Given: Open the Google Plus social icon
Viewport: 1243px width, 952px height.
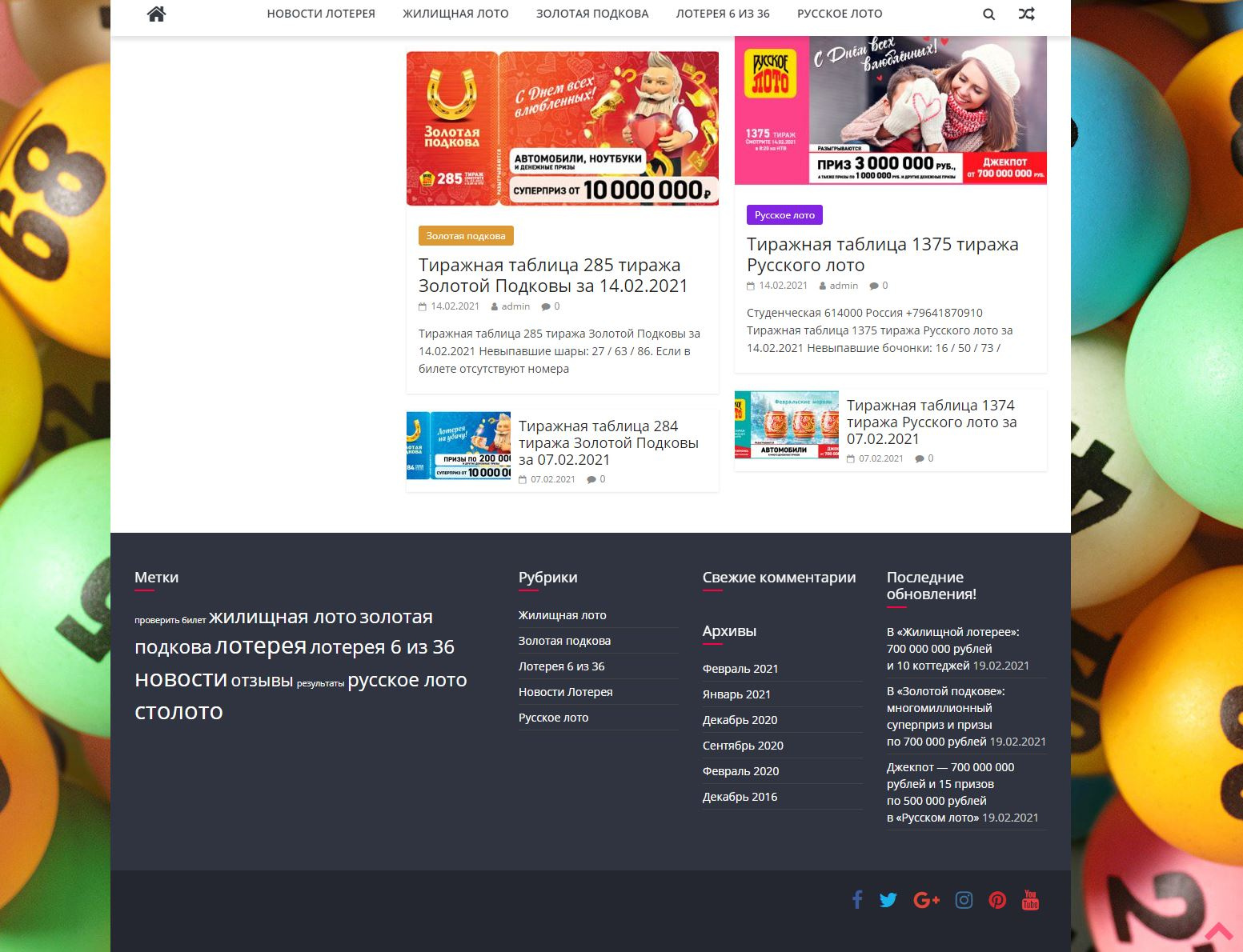Looking at the screenshot, I should [x=926, y=900].
